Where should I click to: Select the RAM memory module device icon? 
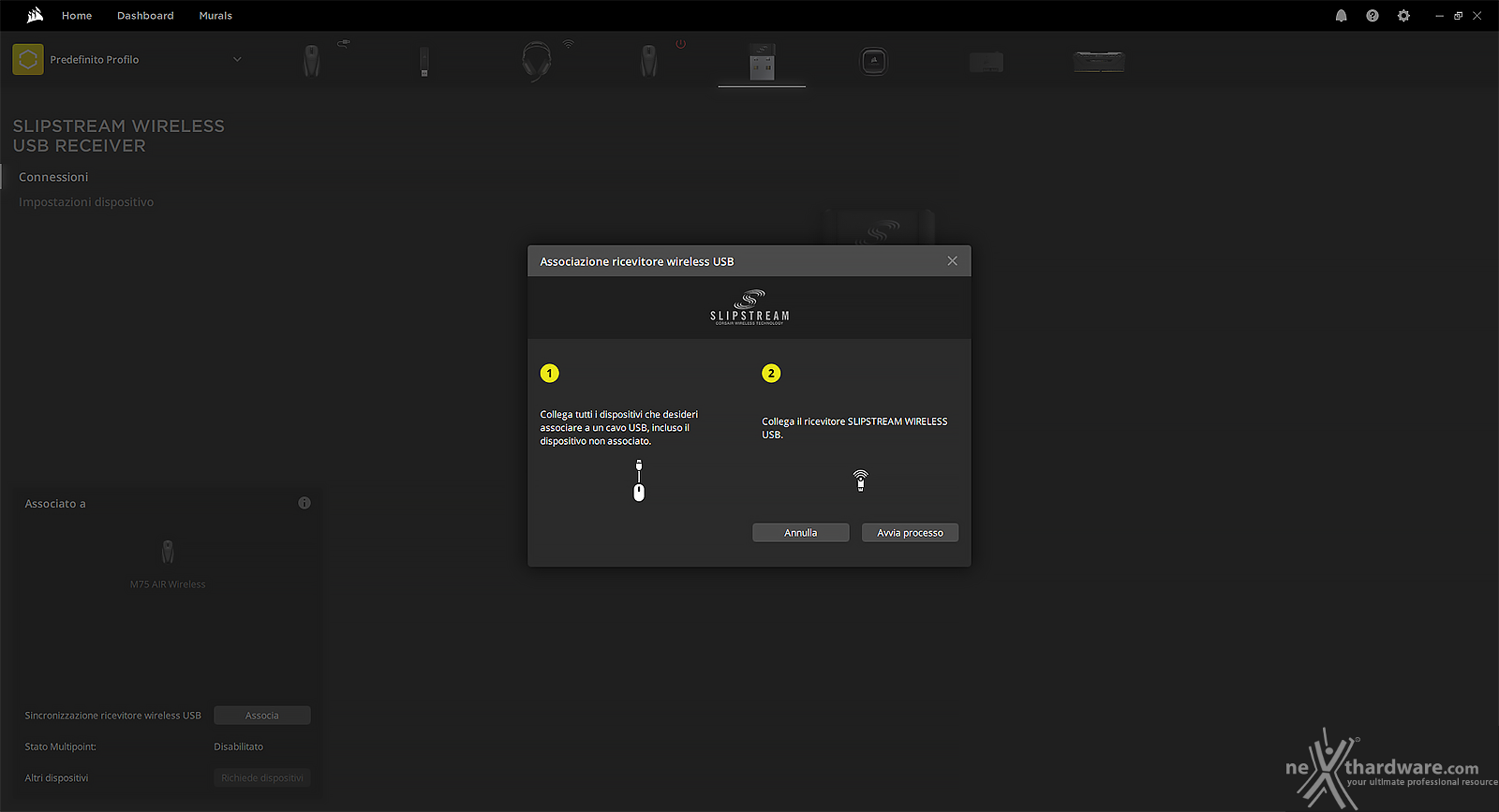(1099, 62)
